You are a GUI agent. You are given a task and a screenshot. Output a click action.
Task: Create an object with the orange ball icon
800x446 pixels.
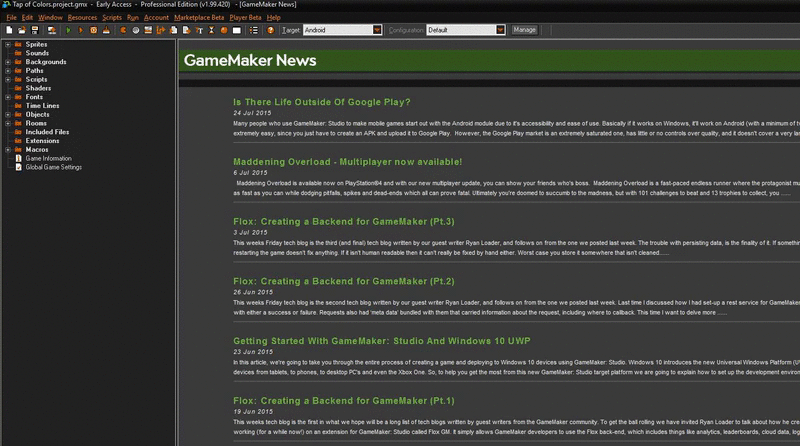pos(224,30)
